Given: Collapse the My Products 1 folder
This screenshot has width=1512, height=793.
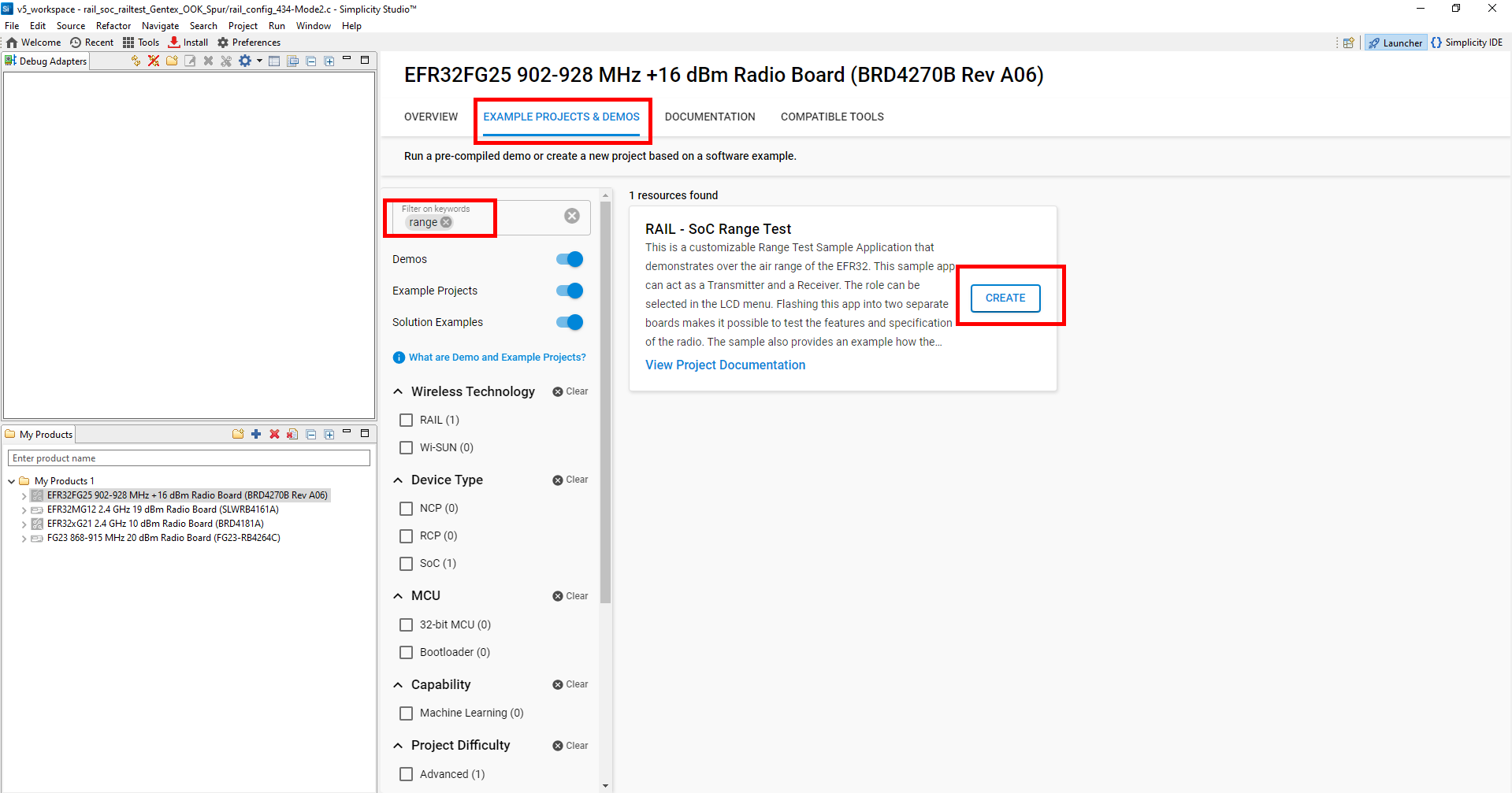Looking at the screenshot, I should [11, 481].
